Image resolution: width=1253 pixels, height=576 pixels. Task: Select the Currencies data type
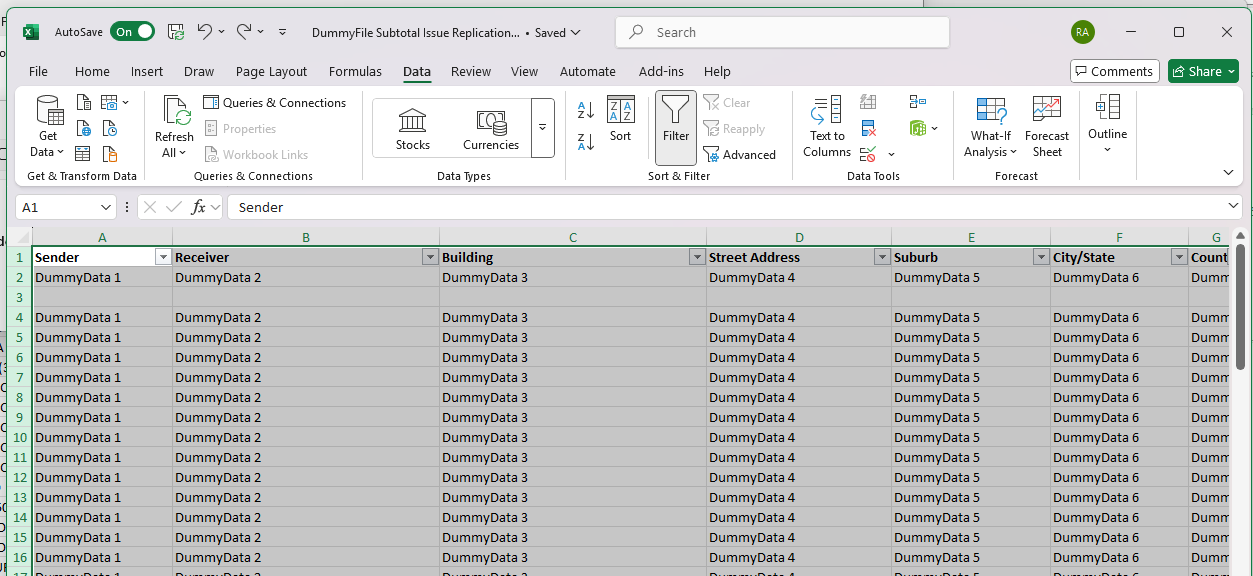[491, 128]
